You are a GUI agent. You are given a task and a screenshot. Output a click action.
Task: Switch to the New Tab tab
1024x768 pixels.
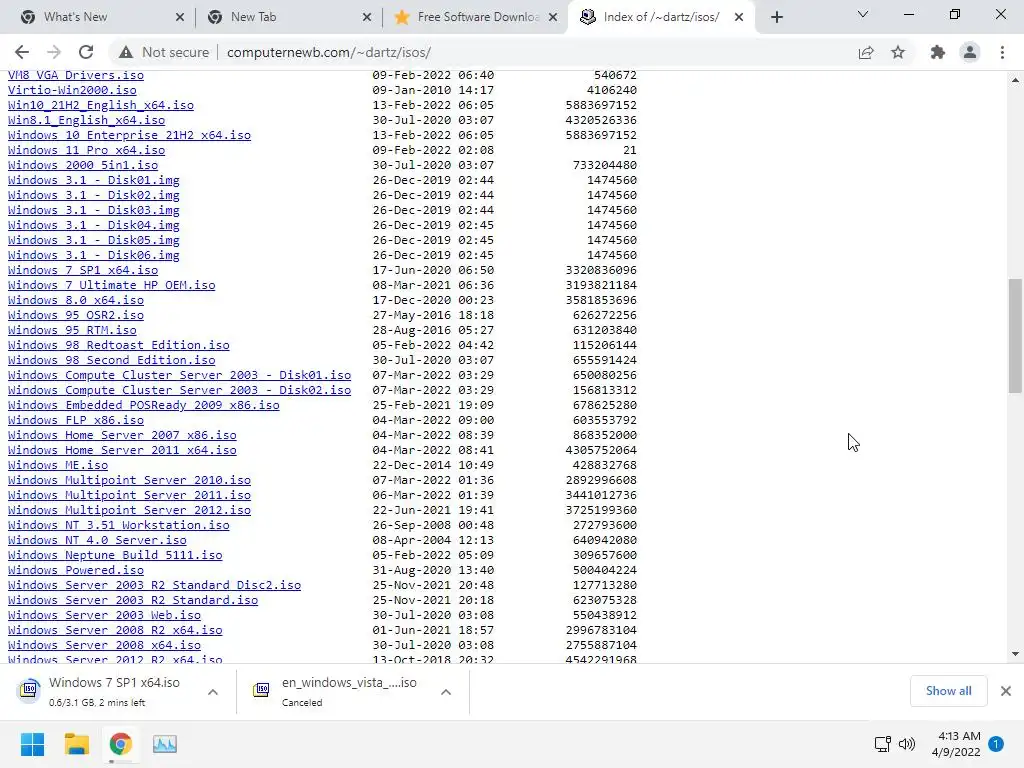pos(287,17)
